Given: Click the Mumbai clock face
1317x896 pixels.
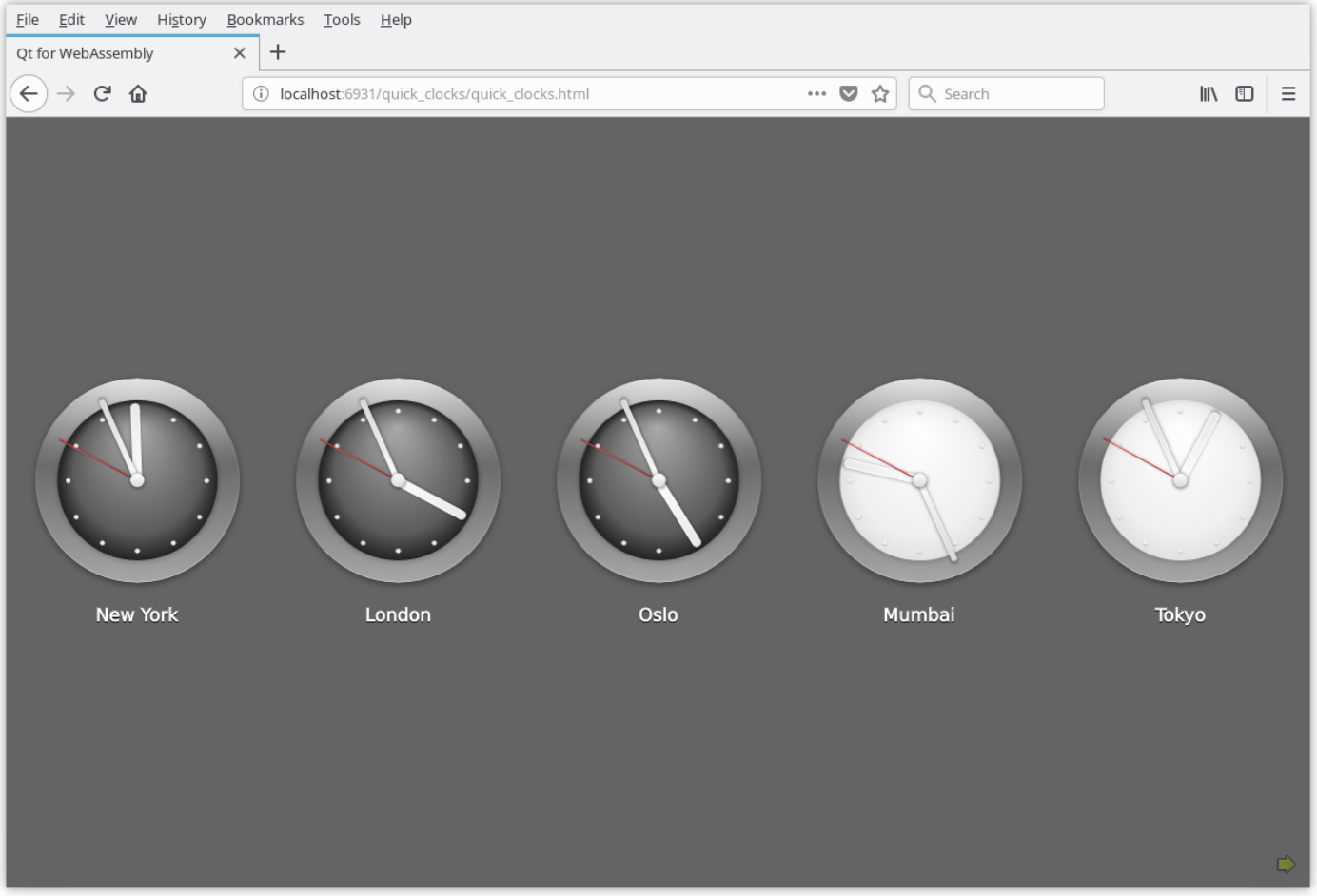Looking at the screenshot, I should (x=919, y=480).
